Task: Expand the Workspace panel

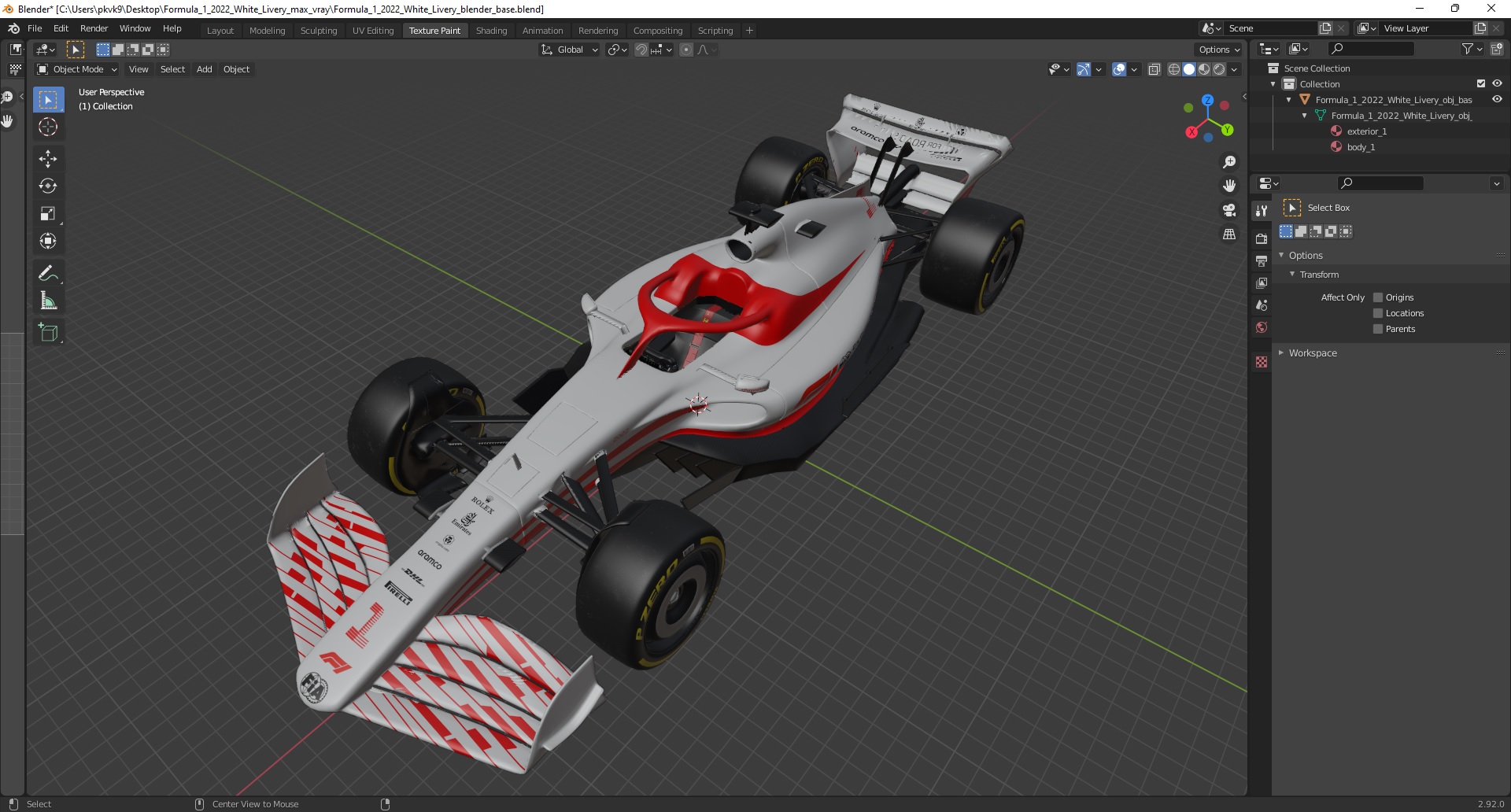Action: [1281, 352]
